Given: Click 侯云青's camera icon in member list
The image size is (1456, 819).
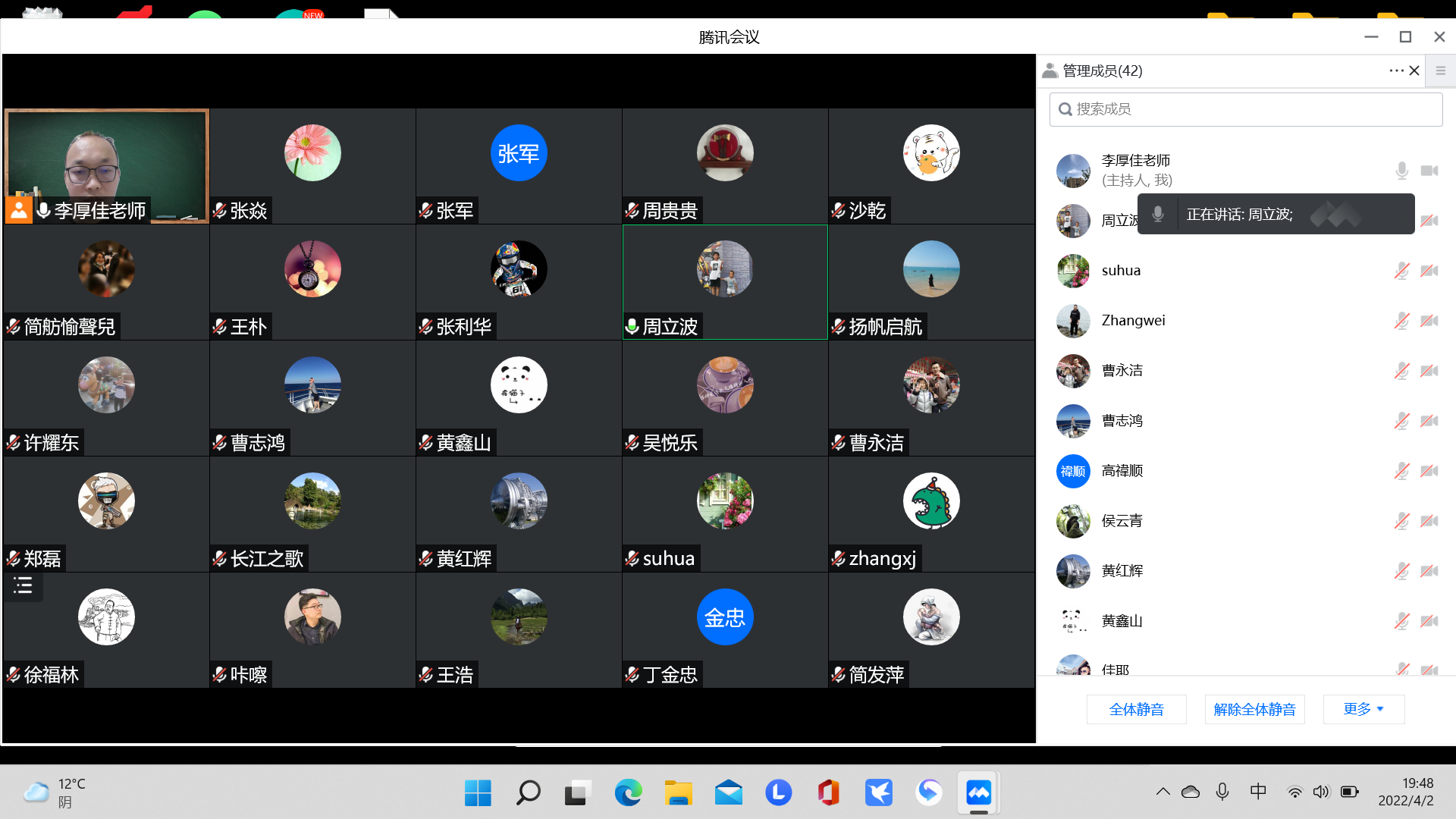Looking at the screenshot, I should (x=1429, y=521).
